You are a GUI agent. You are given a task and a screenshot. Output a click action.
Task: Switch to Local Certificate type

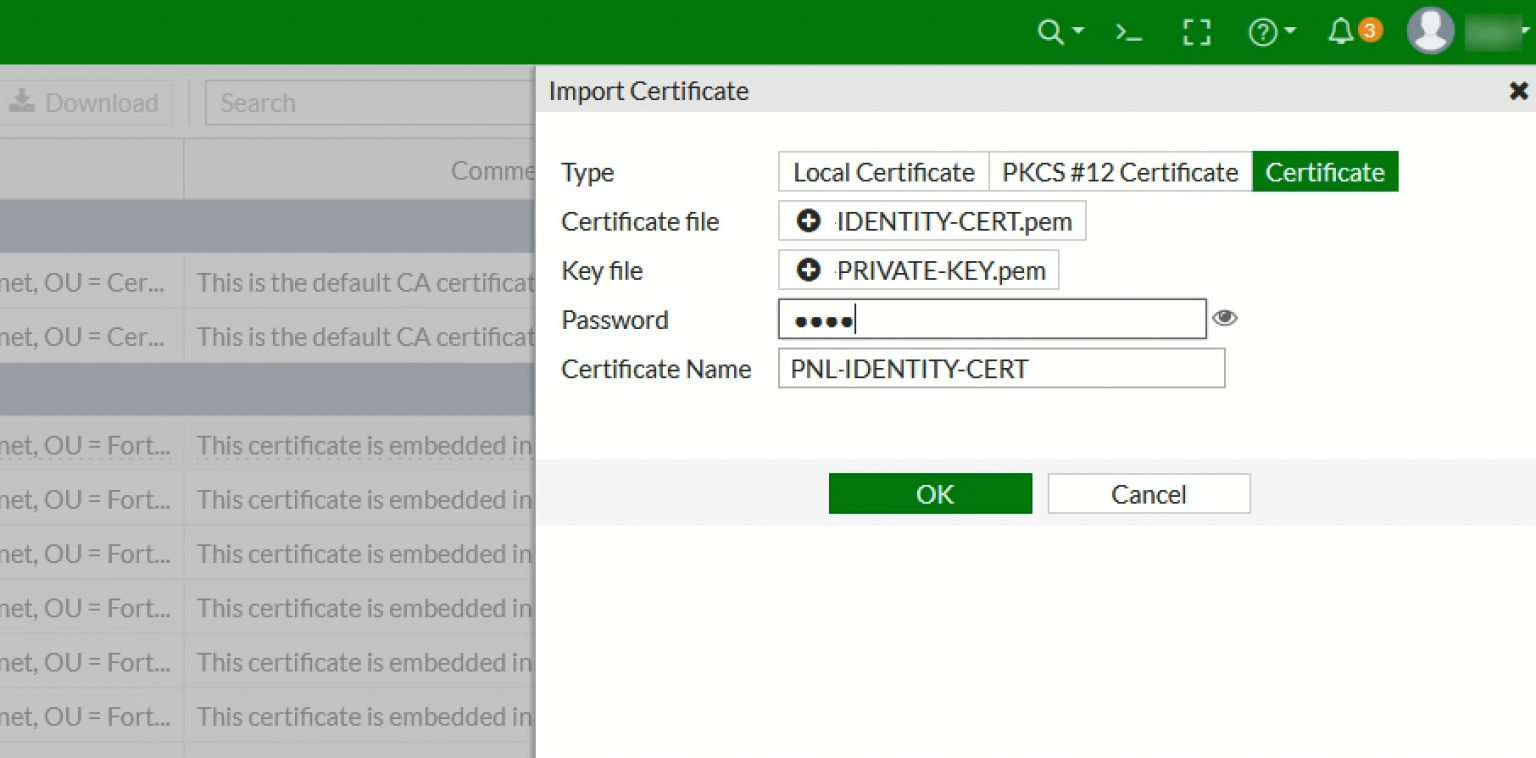click(x=882, y=171)
